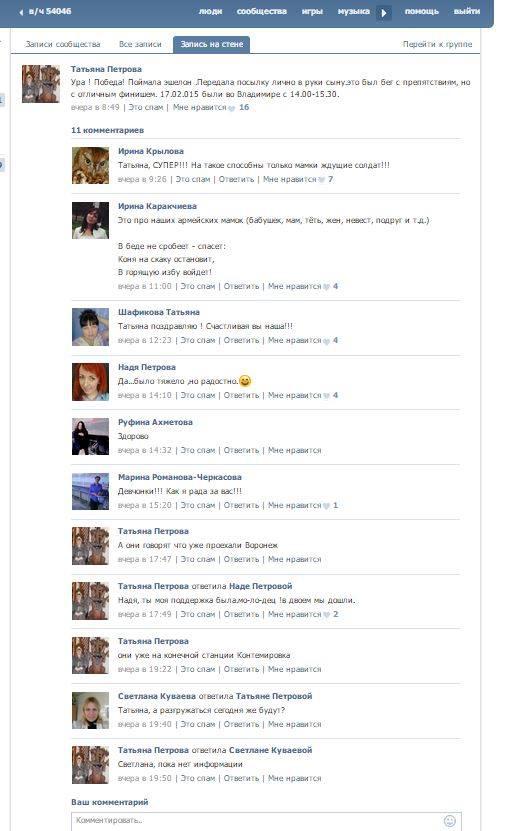Follow the Перейти к группе link
This screenshot has height=831, width=507.
coord(437,44)
